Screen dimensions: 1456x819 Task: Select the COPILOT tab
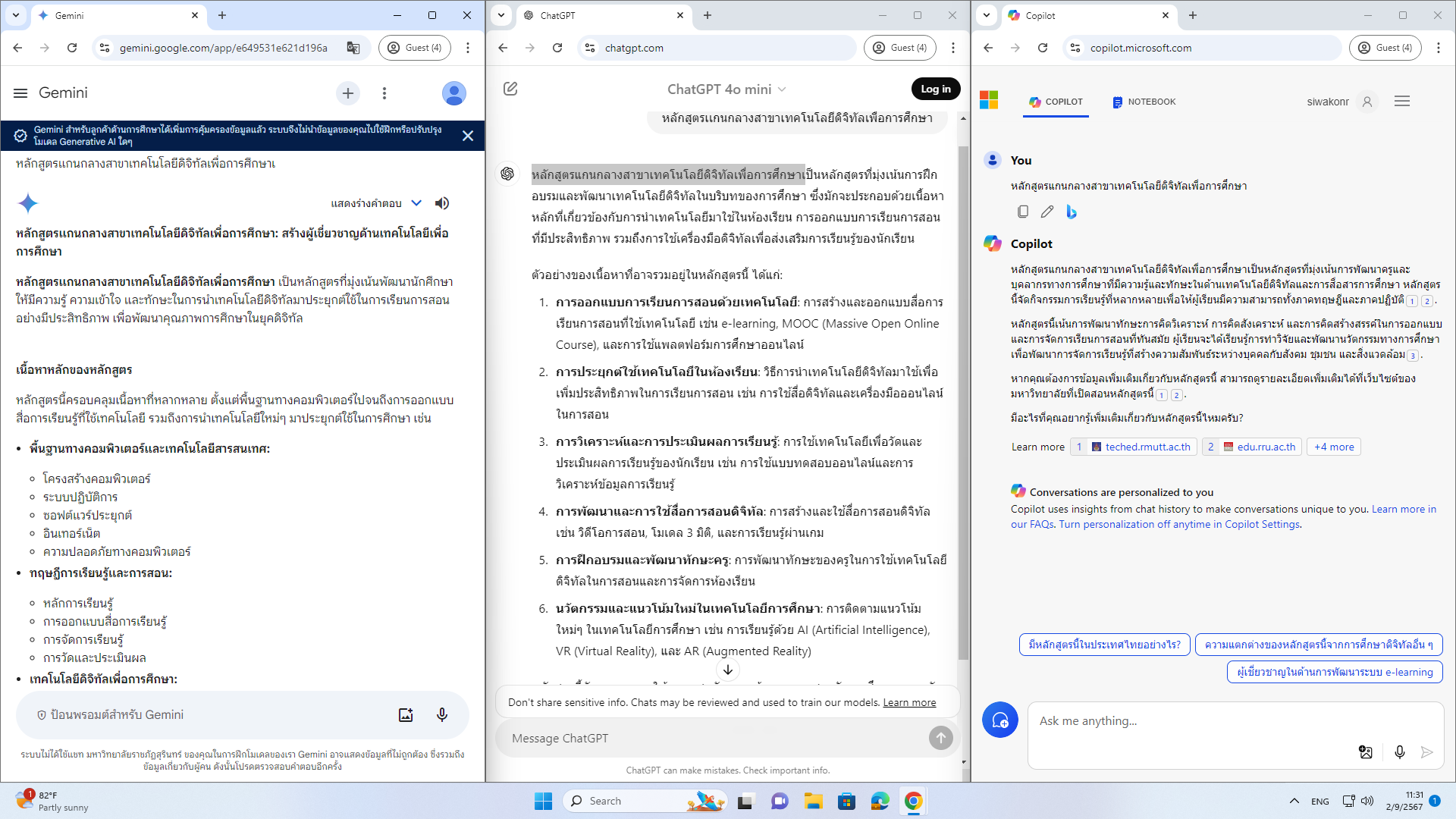pos(1056,102)
